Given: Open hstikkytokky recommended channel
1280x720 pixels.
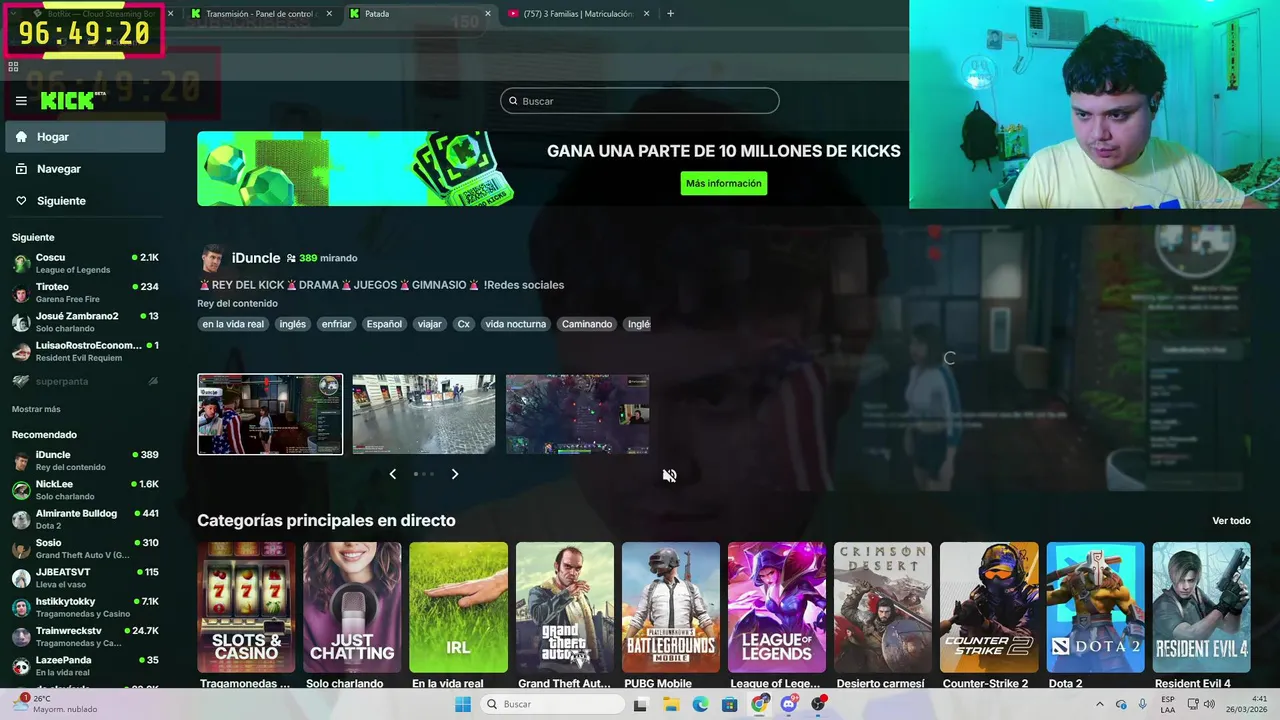Looking at the screenshot, I should pos(85,607).
